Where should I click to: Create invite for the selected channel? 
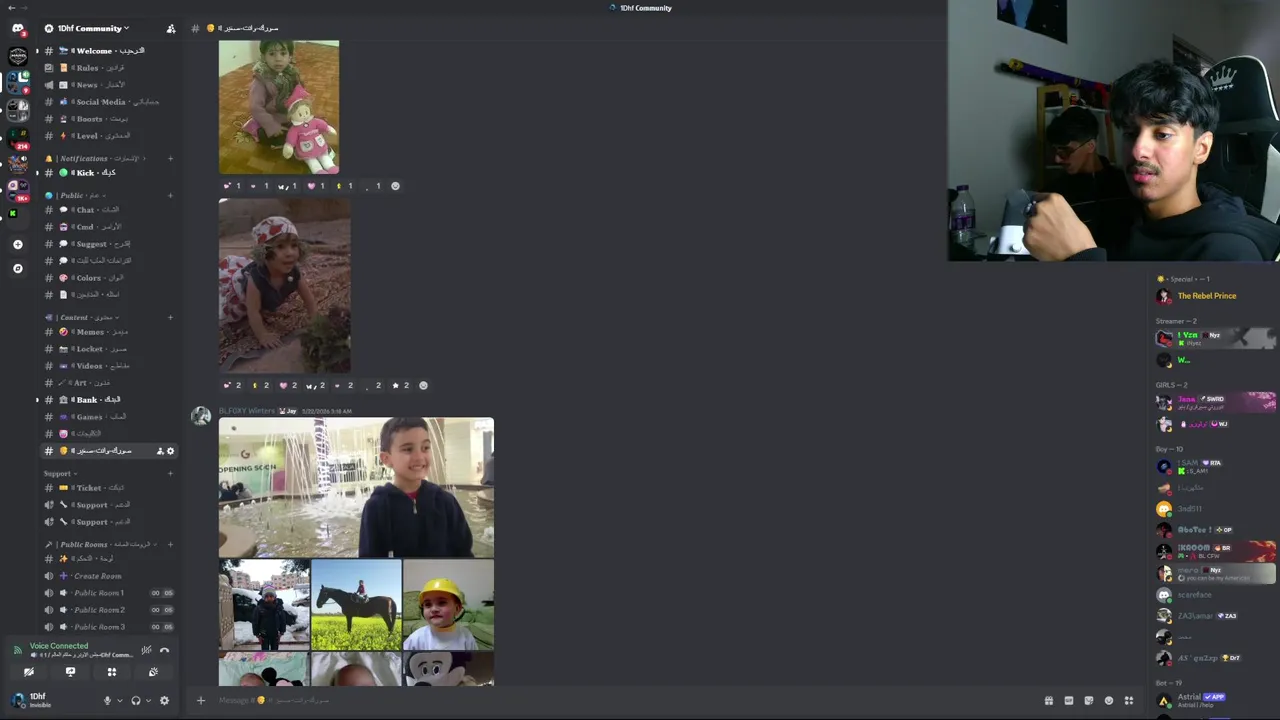point(160,451)
